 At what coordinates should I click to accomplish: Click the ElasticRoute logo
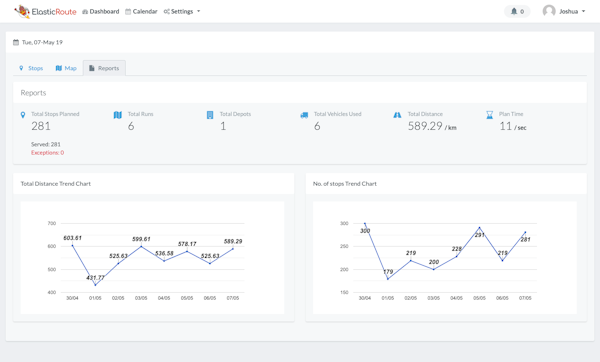pyautogui.click(x=45, y=11)
